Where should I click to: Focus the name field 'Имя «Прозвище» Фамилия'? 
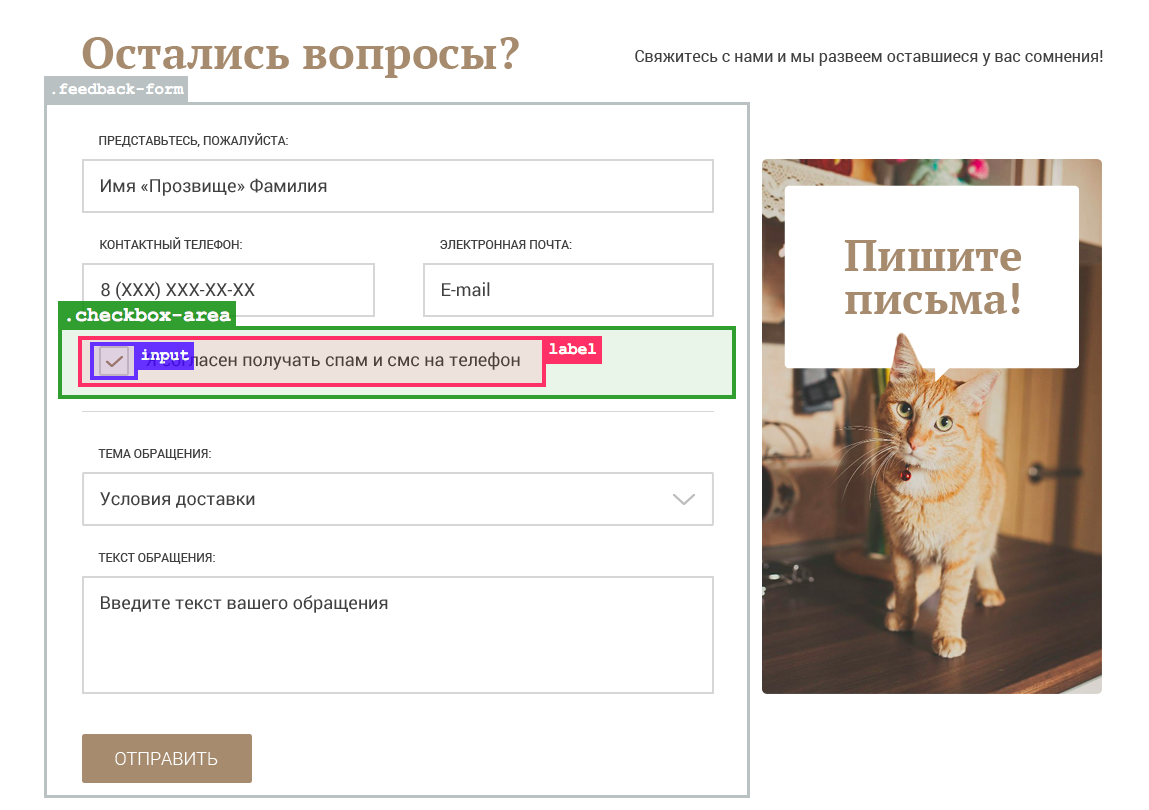397,186
